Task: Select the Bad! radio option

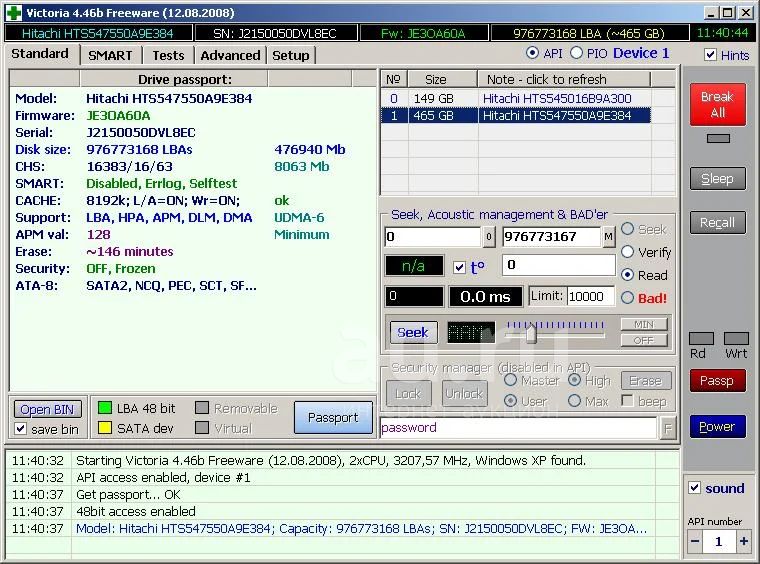Action: [x=628, y=298]
